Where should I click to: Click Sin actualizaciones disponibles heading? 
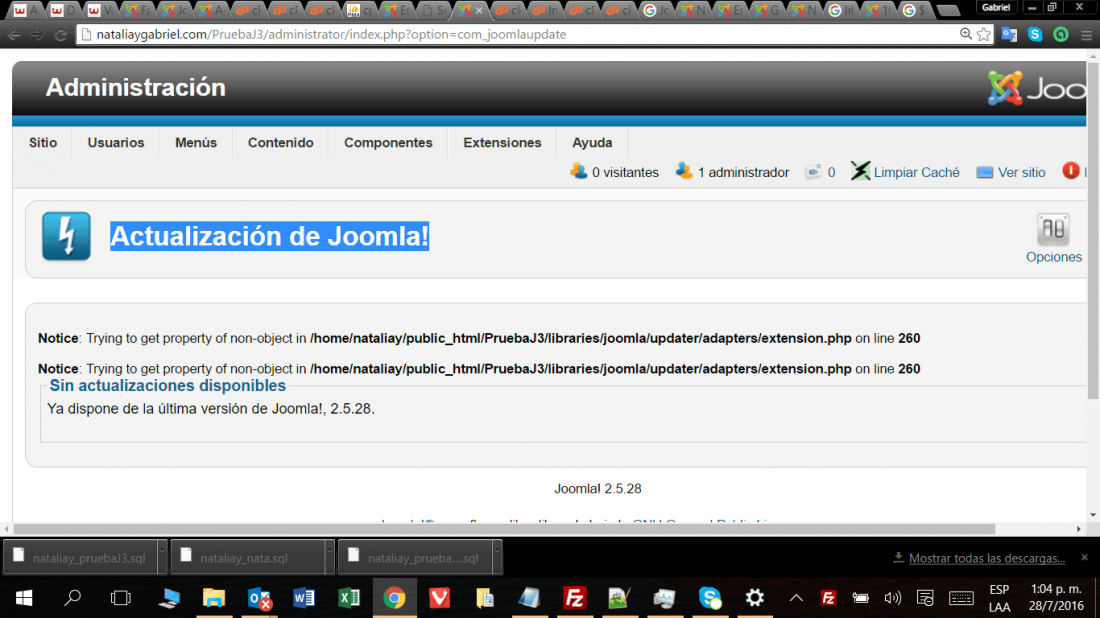tap(168, 386)
